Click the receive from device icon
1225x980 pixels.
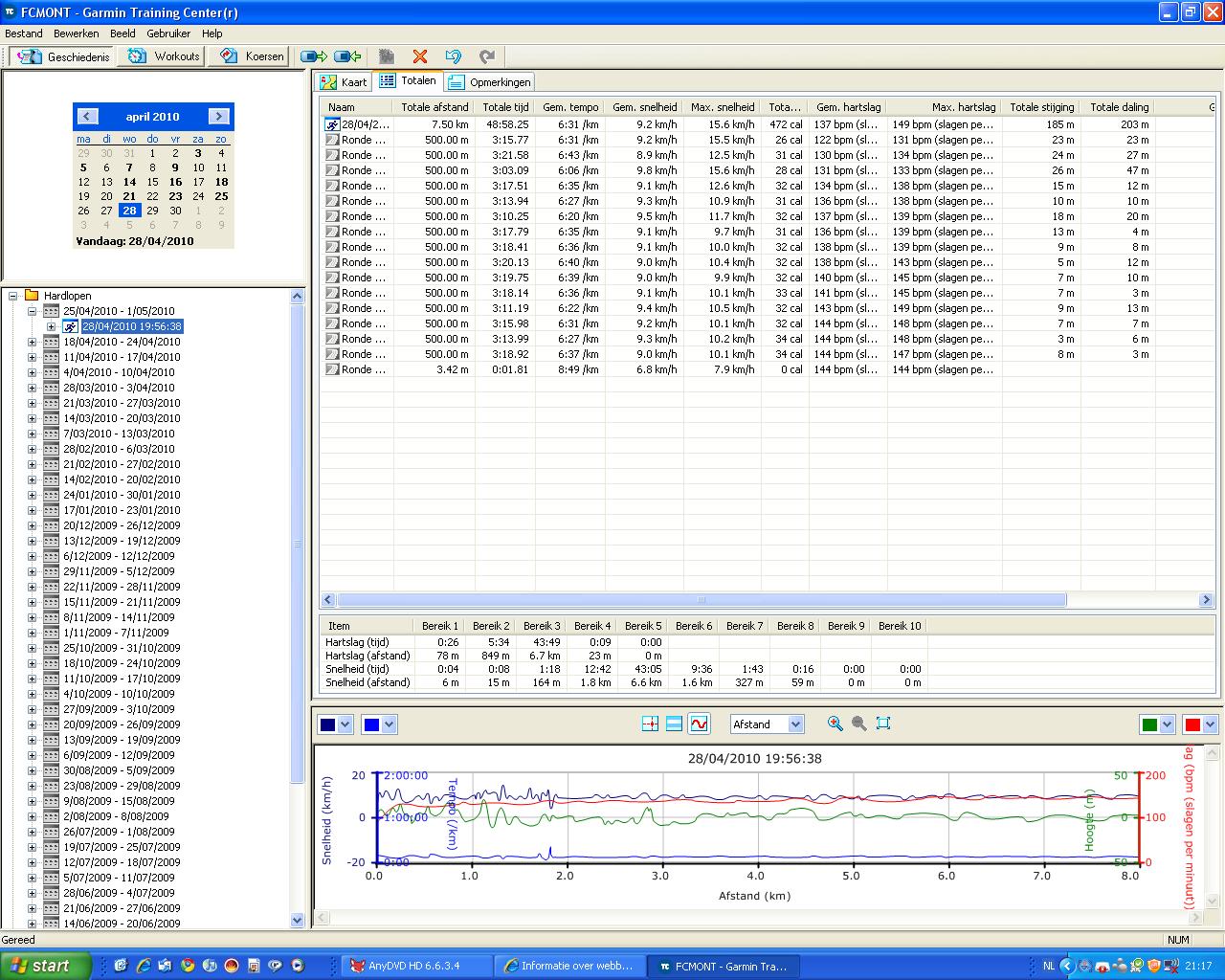[347, 56]
